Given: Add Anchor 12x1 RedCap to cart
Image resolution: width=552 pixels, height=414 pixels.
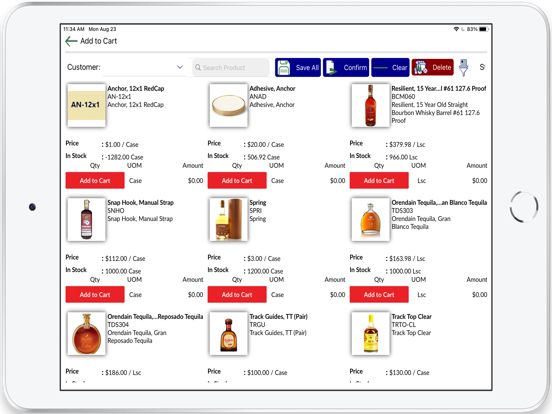Looking at the screenshot, I should point(95,180).
